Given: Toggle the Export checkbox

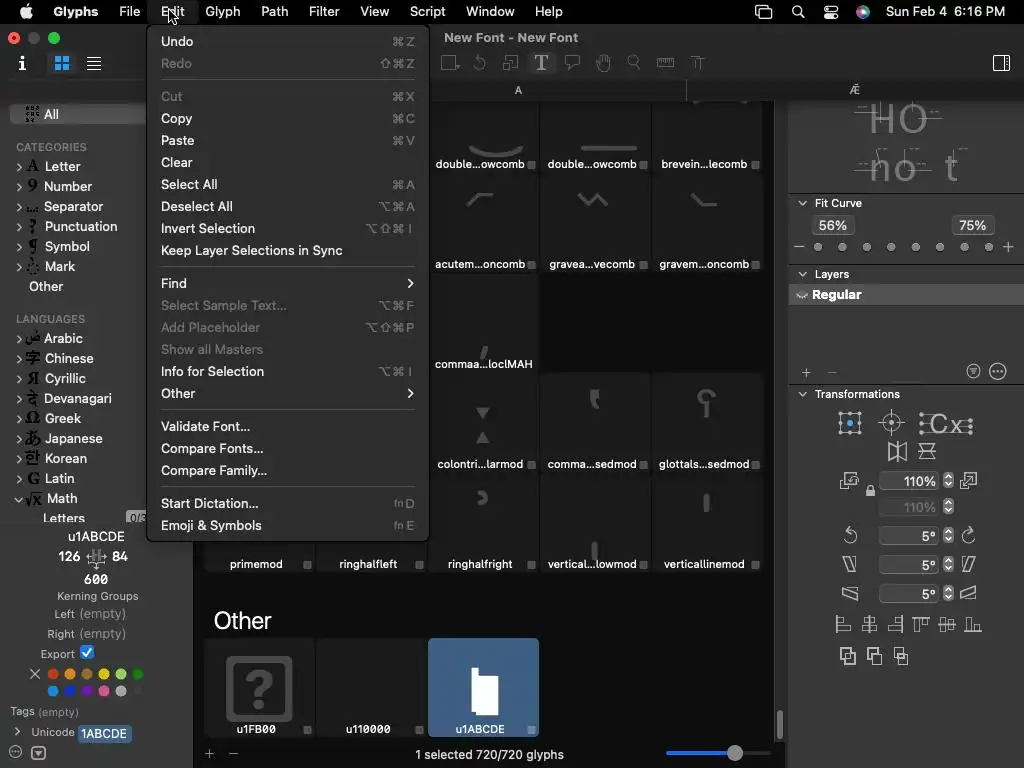Looking at the screenshot, I should click(x=87, y=652).
